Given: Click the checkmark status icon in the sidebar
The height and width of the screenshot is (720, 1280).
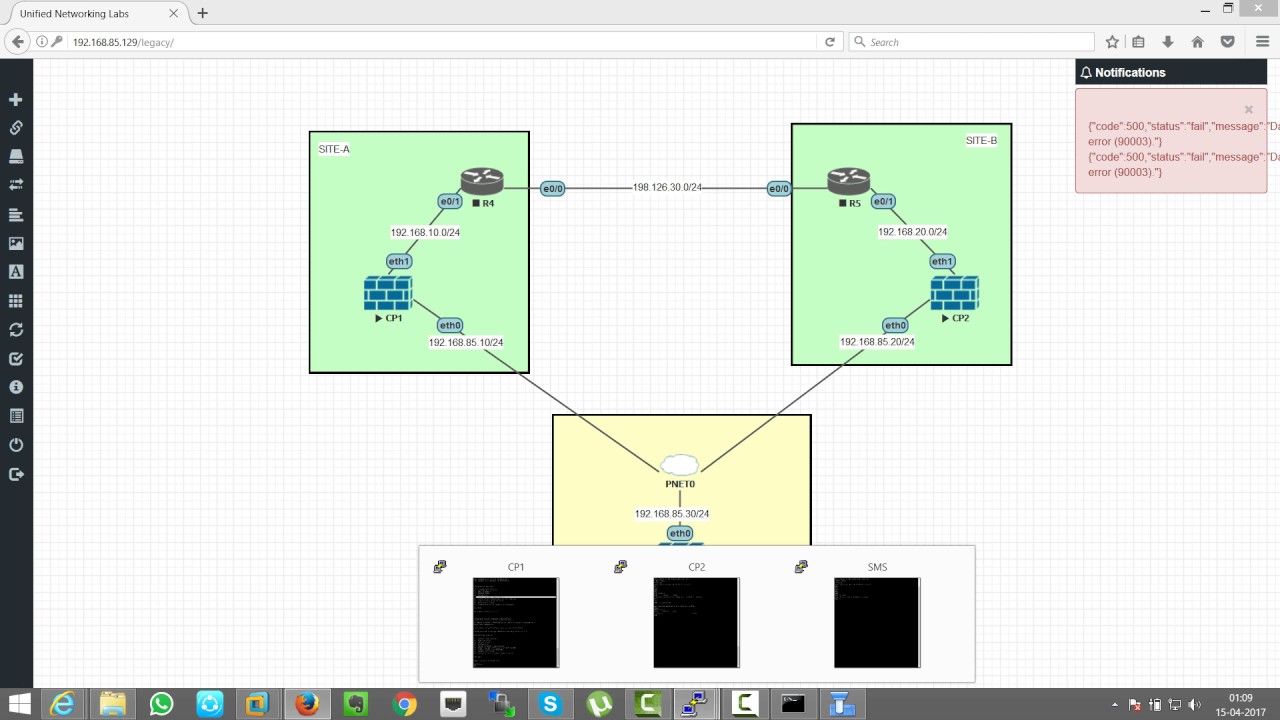Looking at the screenshot, I should pyautogui.click(x=16, y=358).
